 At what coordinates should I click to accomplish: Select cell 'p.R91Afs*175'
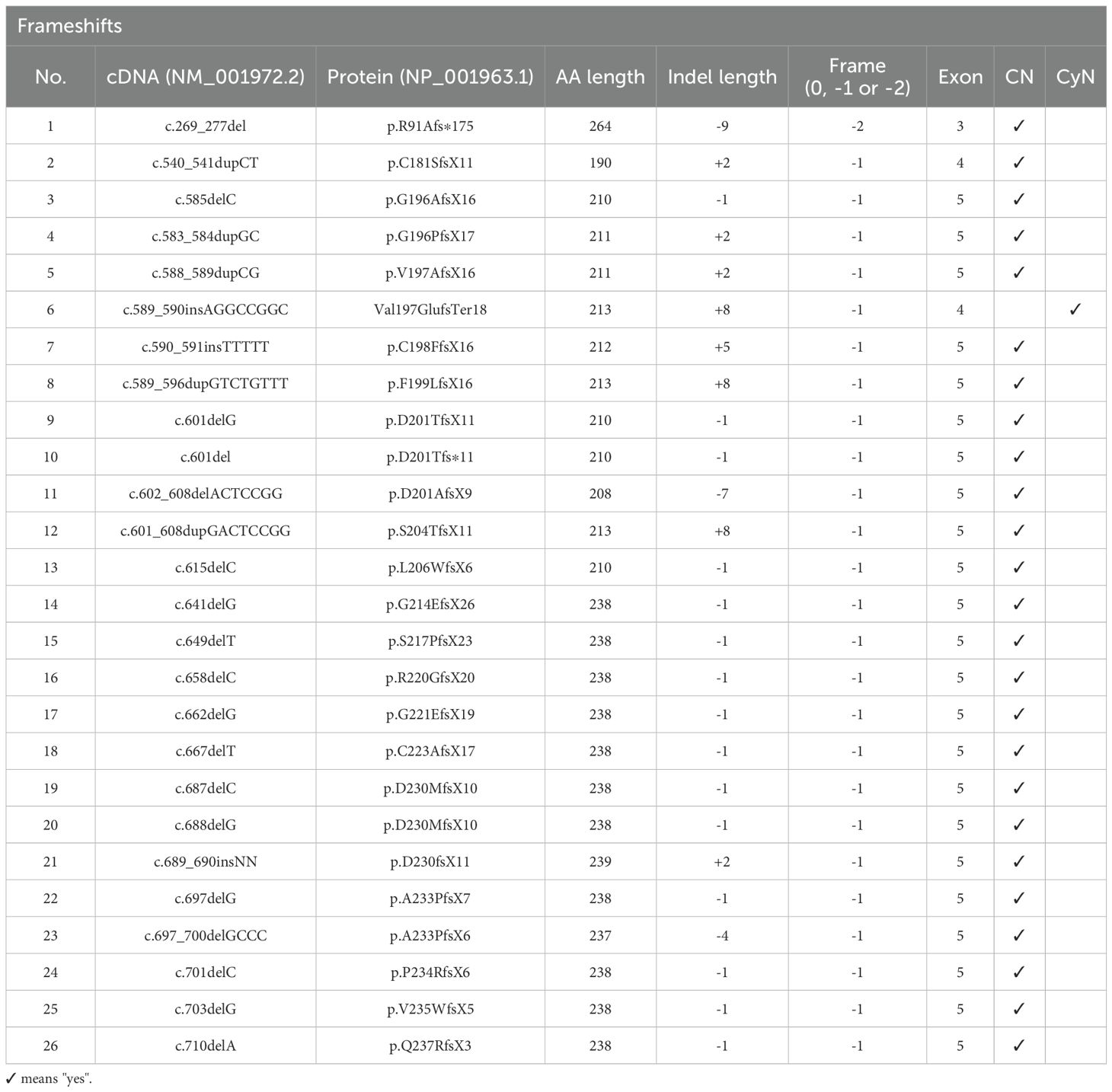430,126
